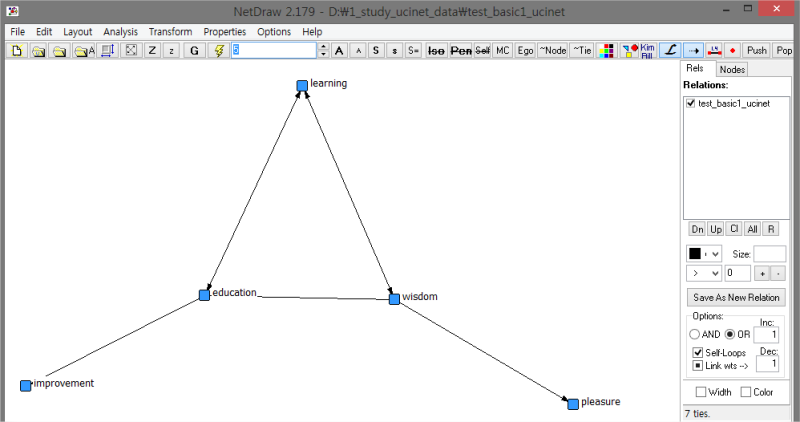Open the Properties menu
Viewport: 800px width, 422px height.
(224, 32)
